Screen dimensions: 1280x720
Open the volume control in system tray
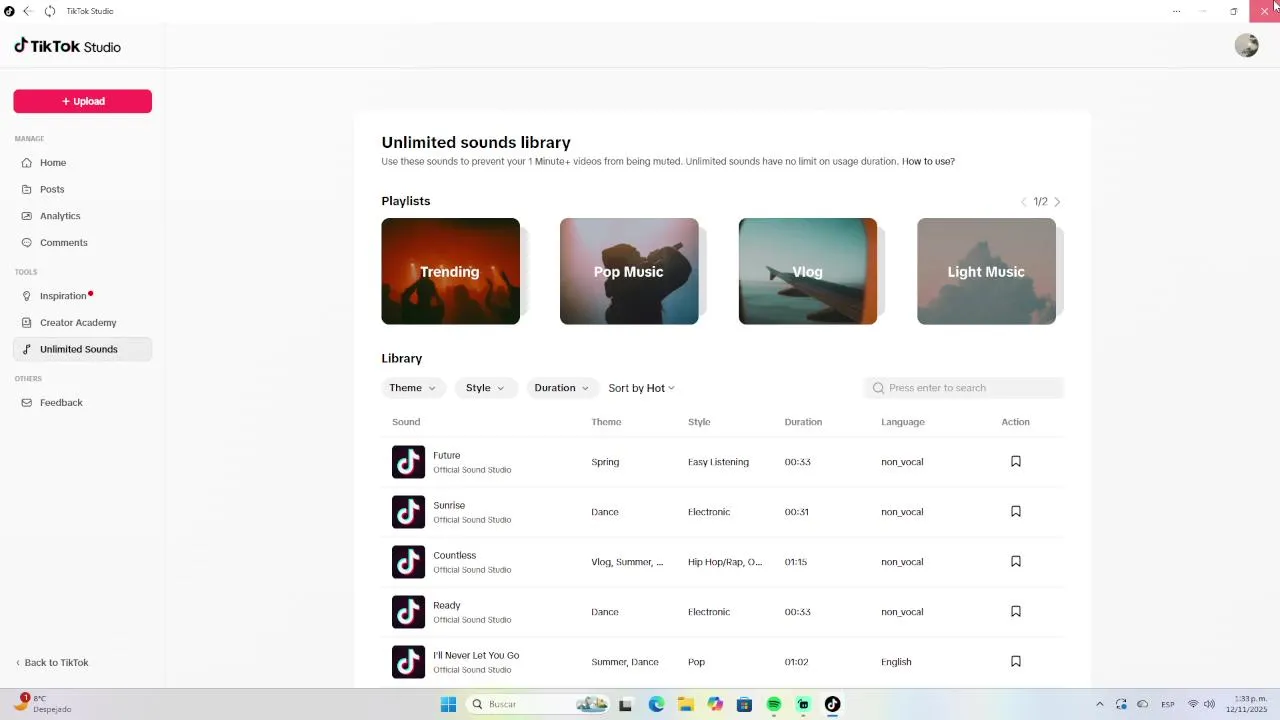point(1210,704)
